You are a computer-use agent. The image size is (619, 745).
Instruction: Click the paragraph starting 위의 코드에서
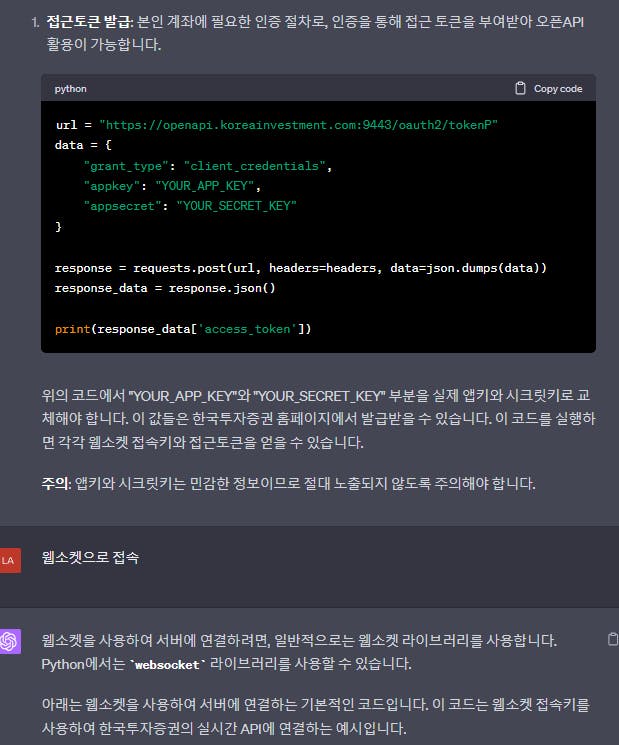(318, 419)
